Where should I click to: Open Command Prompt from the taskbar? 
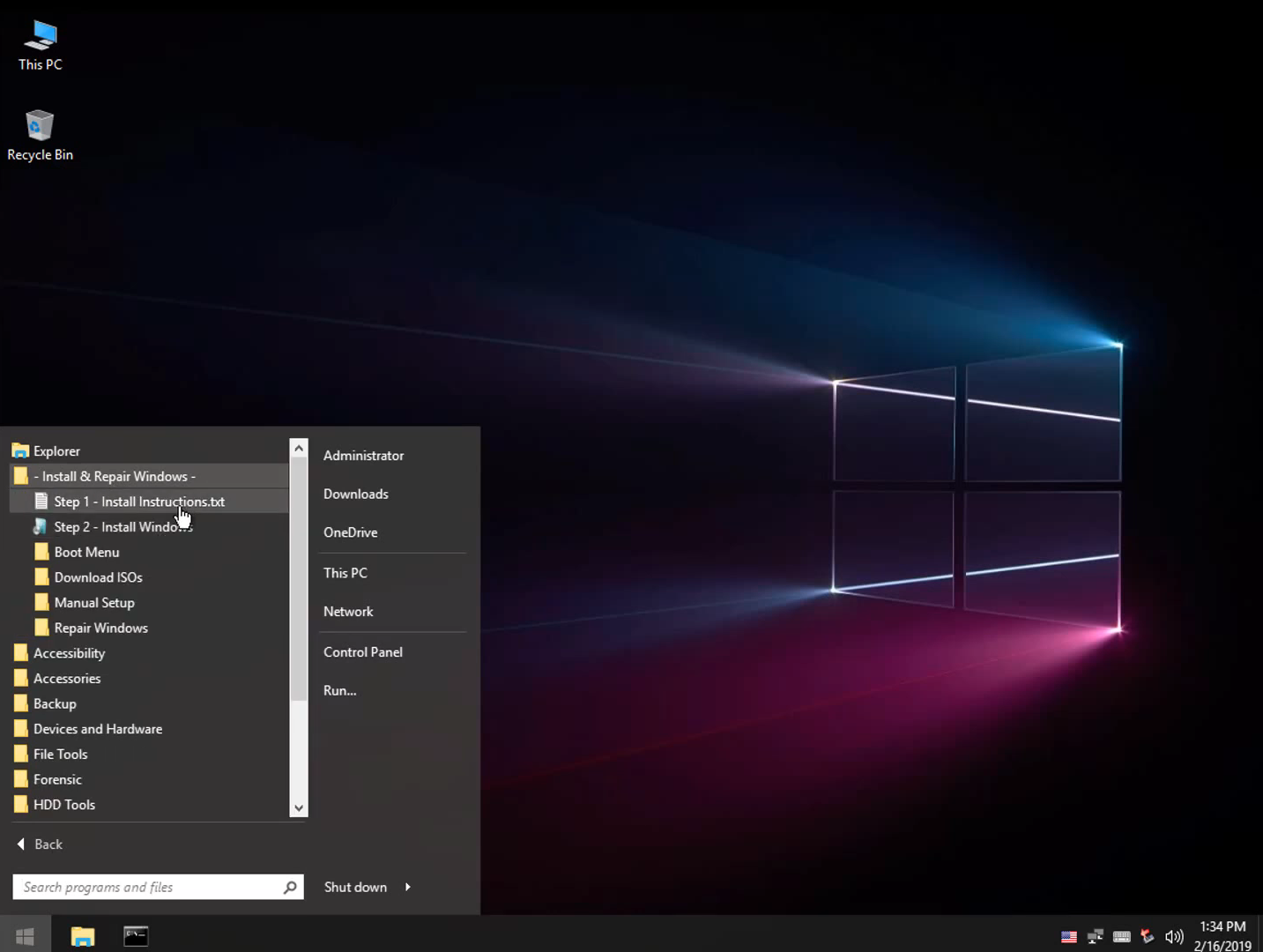(x=136, y=935)
